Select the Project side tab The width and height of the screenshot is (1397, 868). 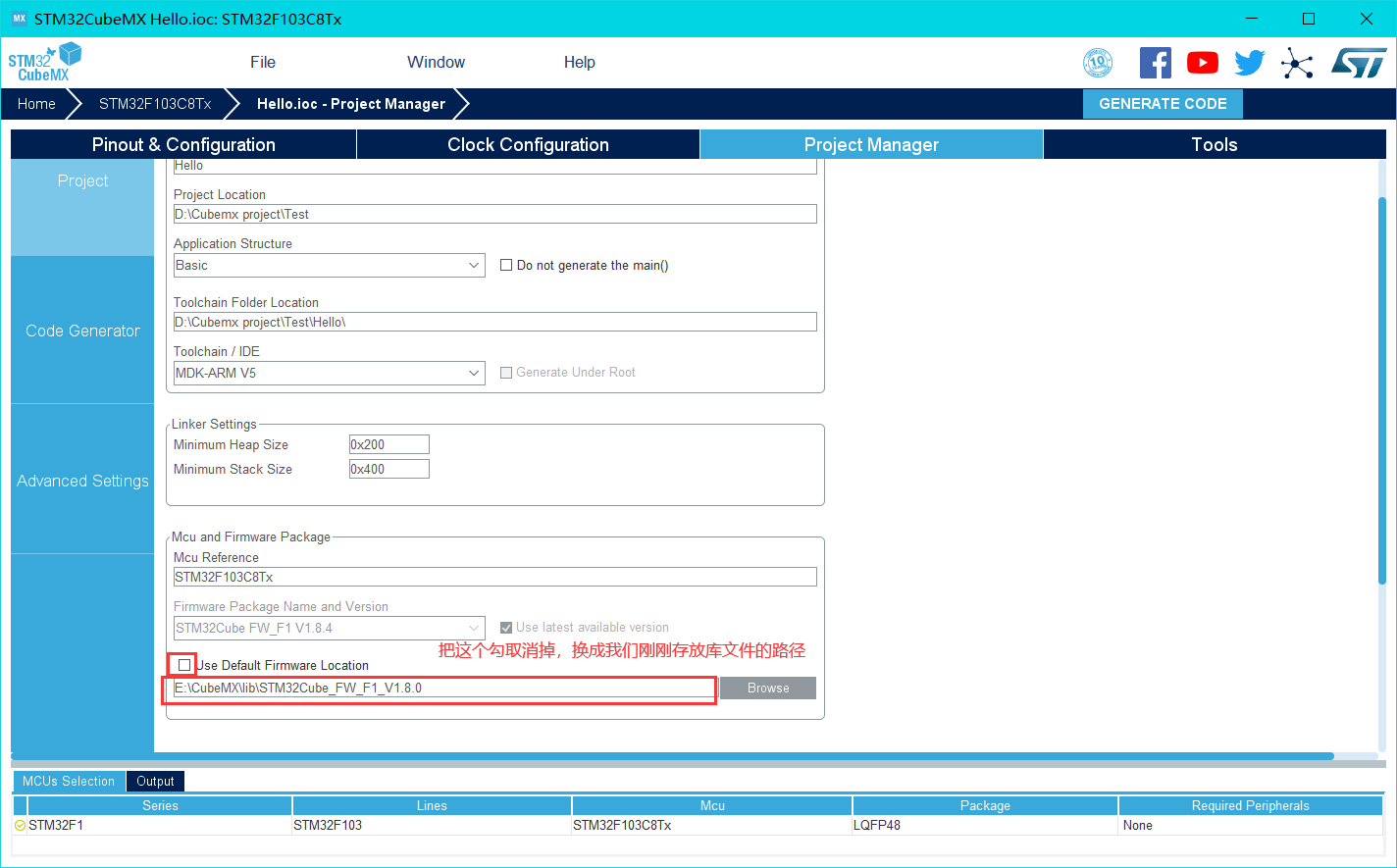82,207
